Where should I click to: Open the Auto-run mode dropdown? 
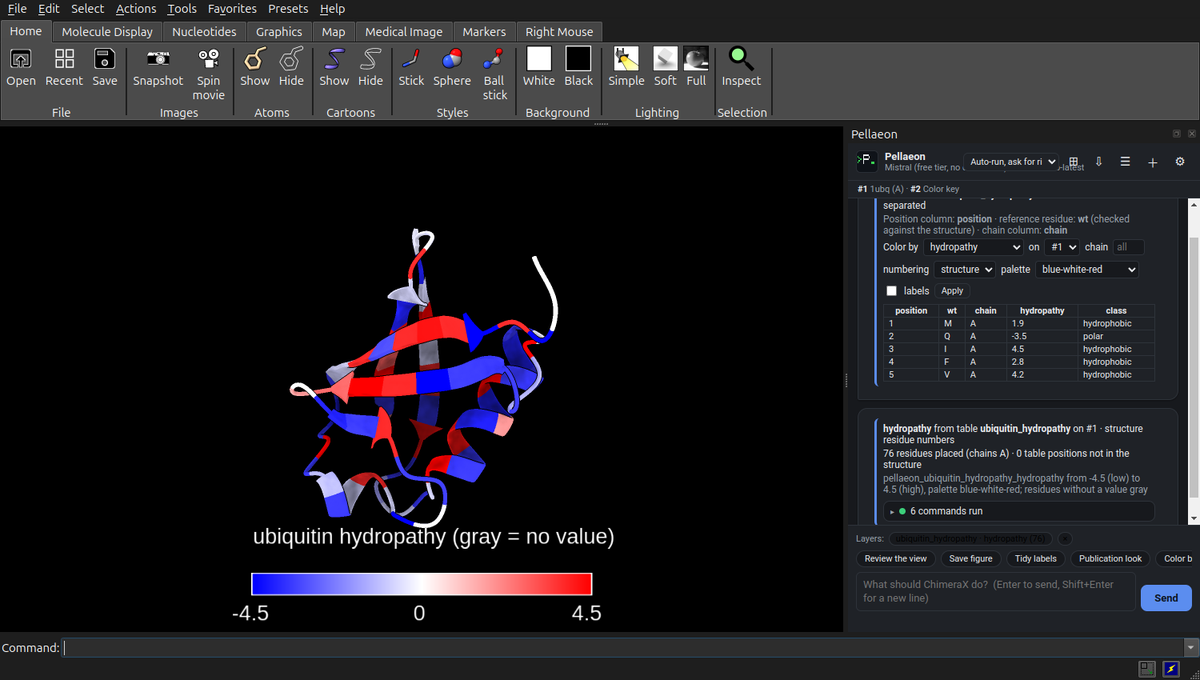click(1011, 162)
